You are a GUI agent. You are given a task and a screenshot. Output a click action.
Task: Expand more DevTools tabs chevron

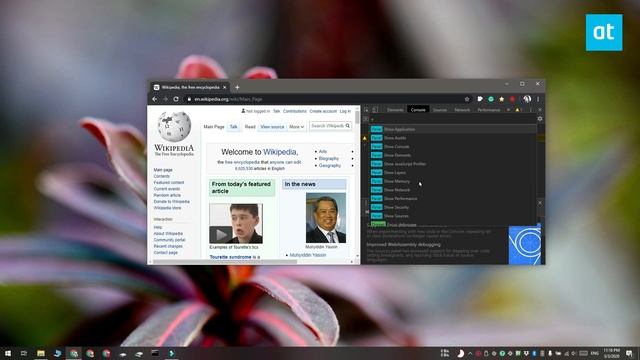(508, 110)
